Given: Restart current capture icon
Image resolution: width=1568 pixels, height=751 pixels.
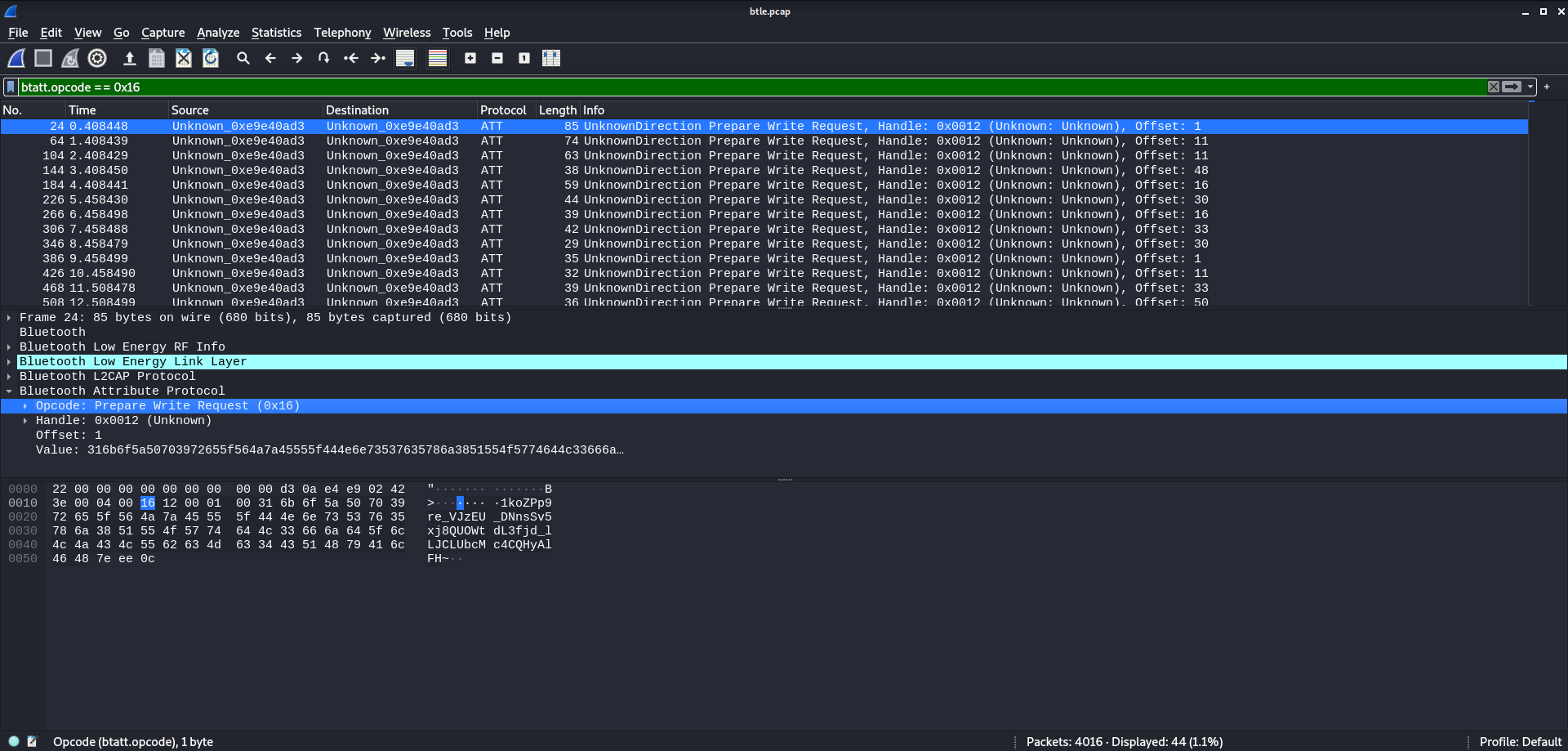Looking at the screenshot, I should click(70, 58).
